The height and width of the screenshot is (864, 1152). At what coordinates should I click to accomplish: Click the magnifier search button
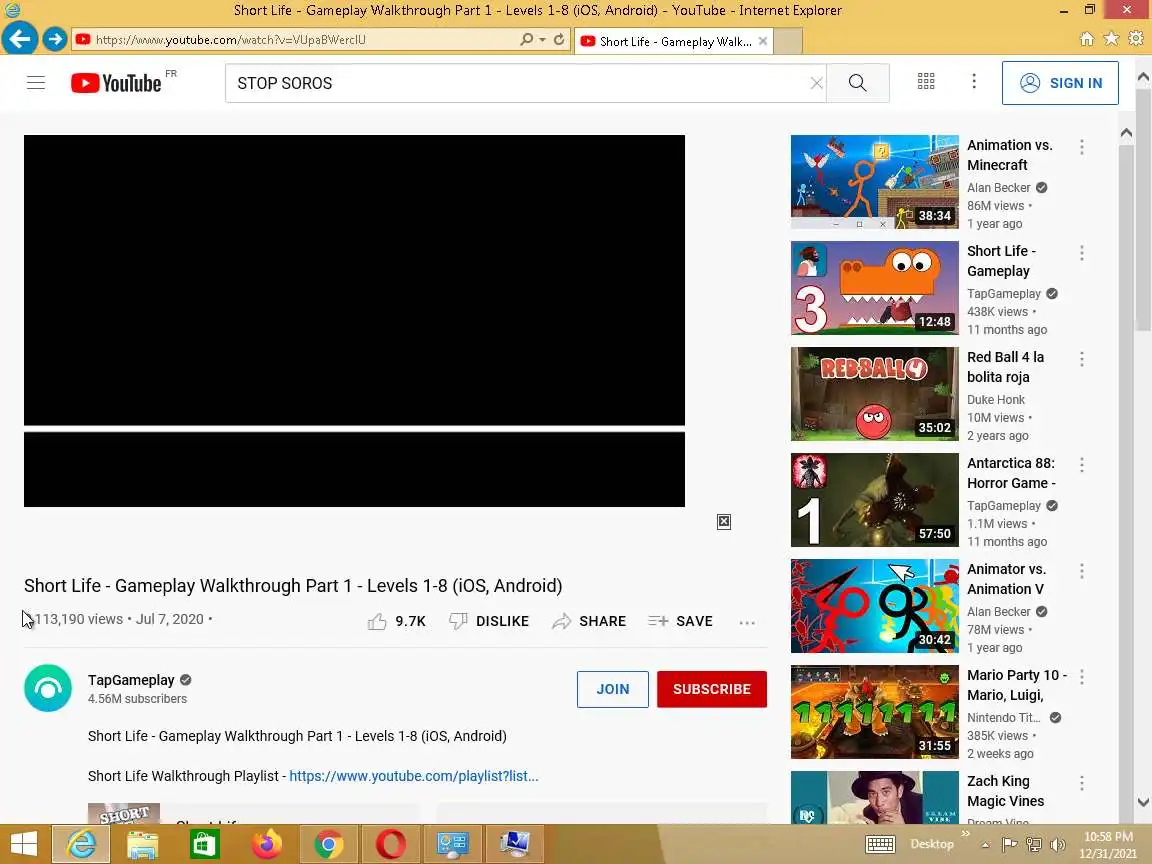click(857, 83)
